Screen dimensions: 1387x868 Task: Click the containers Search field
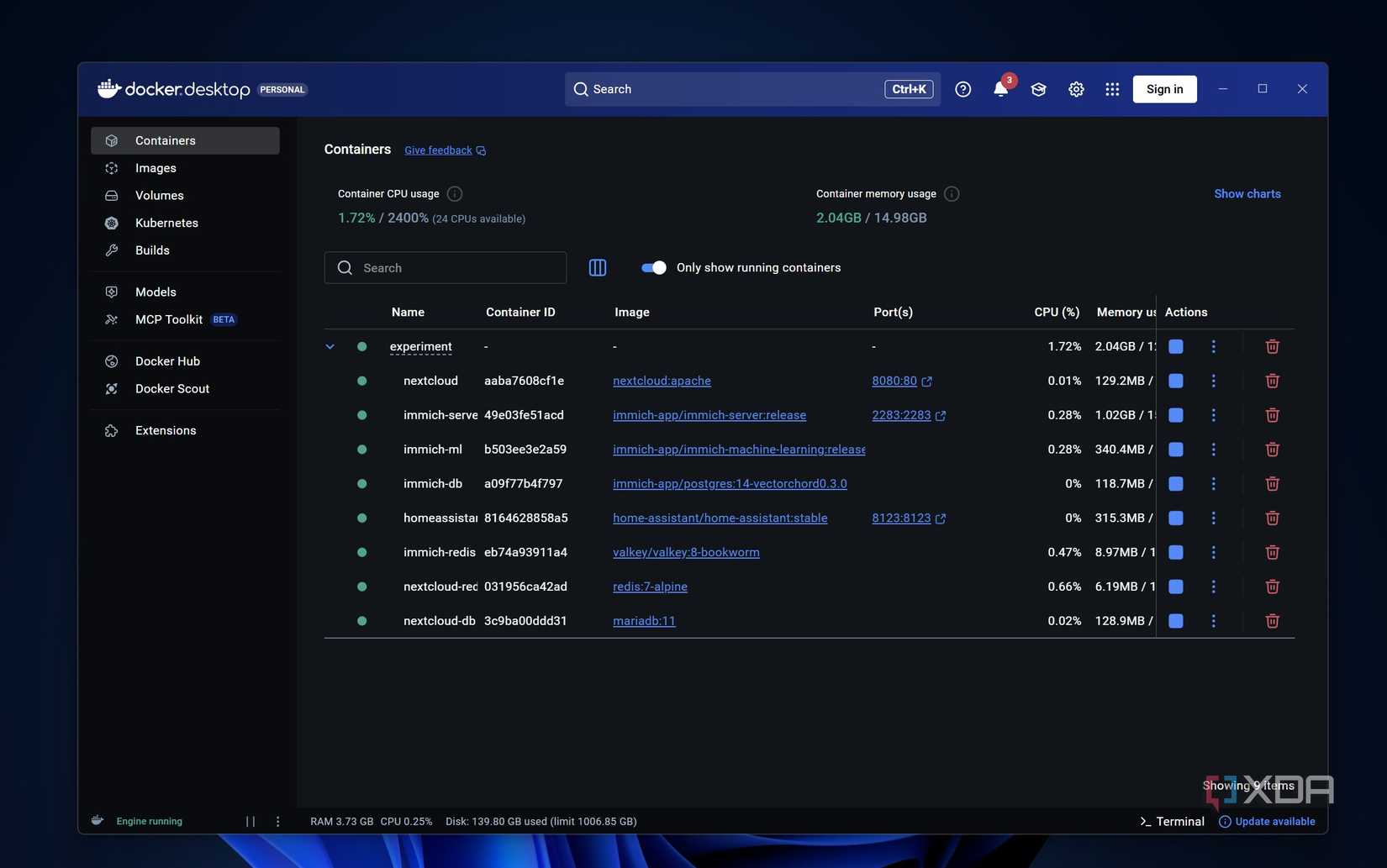point(446,268)
